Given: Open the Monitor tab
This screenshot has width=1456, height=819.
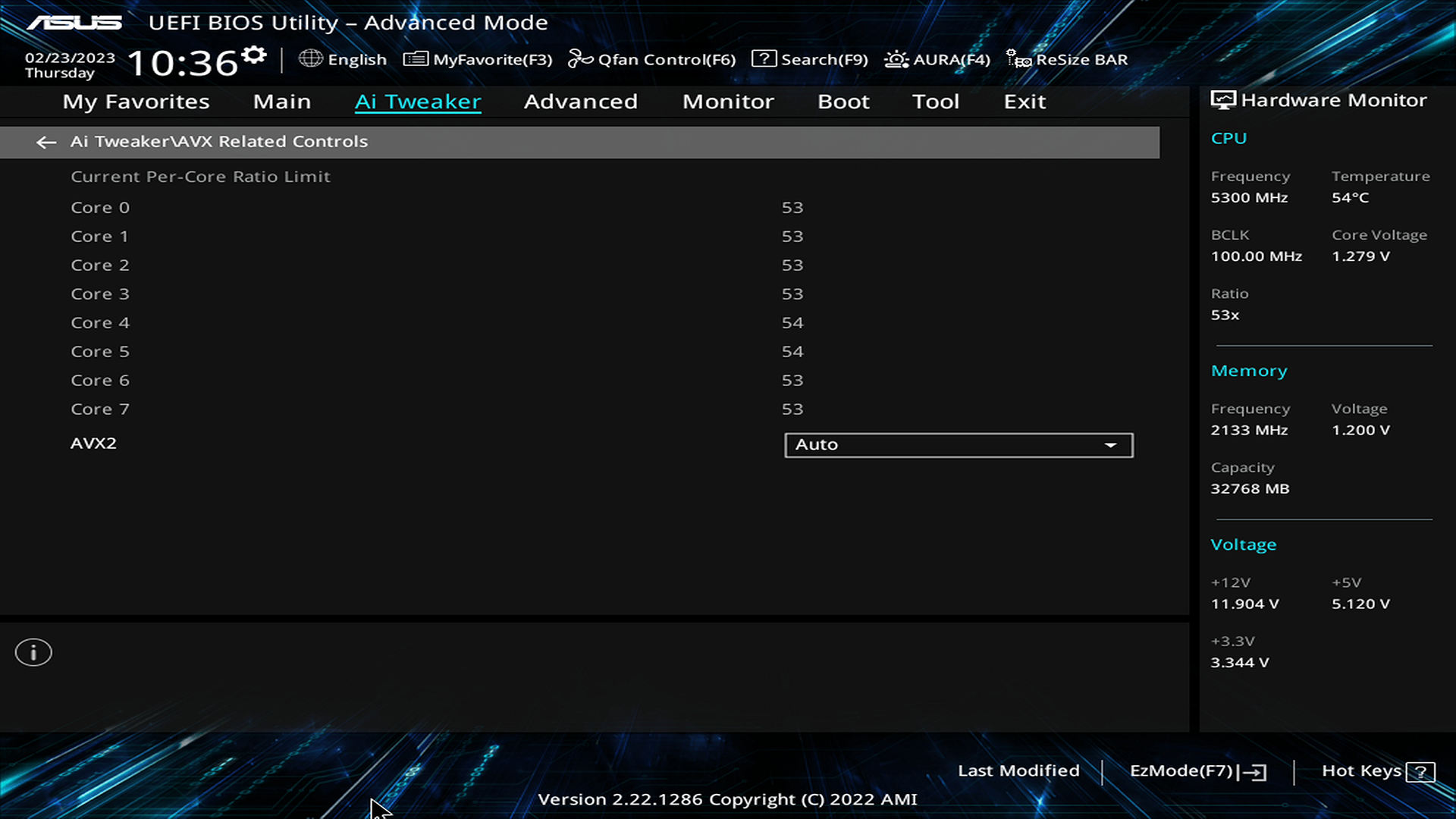Looking at the screenshot, I should click(728, 102).
